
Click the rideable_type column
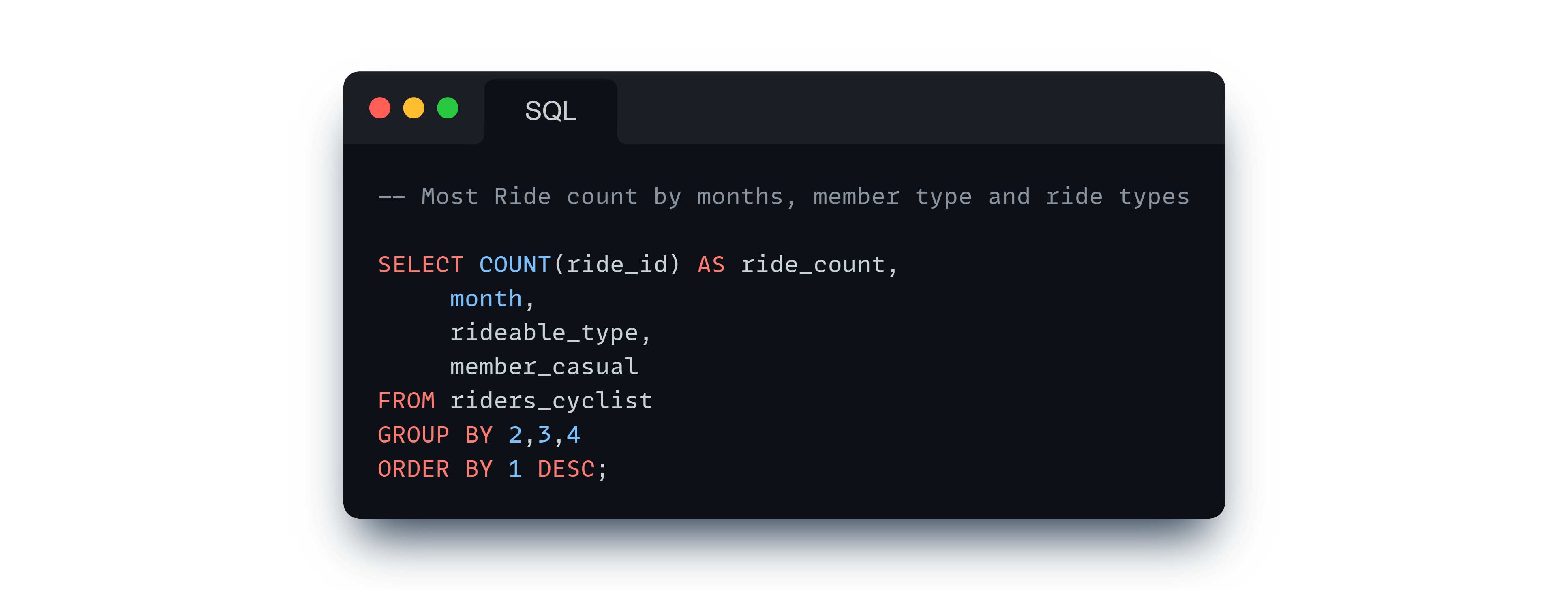544,333
